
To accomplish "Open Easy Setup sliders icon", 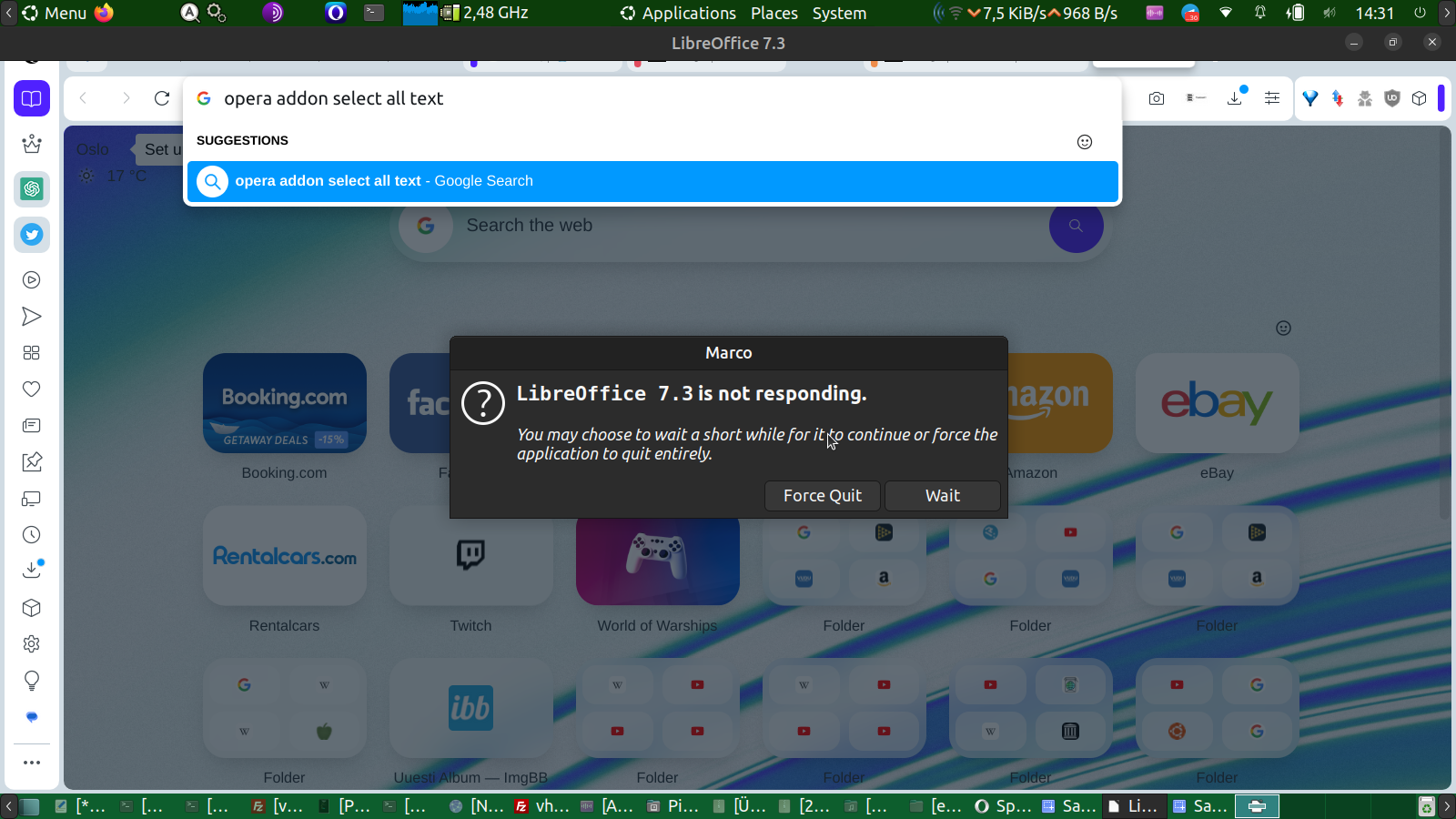I will (x=1272, y=98).
